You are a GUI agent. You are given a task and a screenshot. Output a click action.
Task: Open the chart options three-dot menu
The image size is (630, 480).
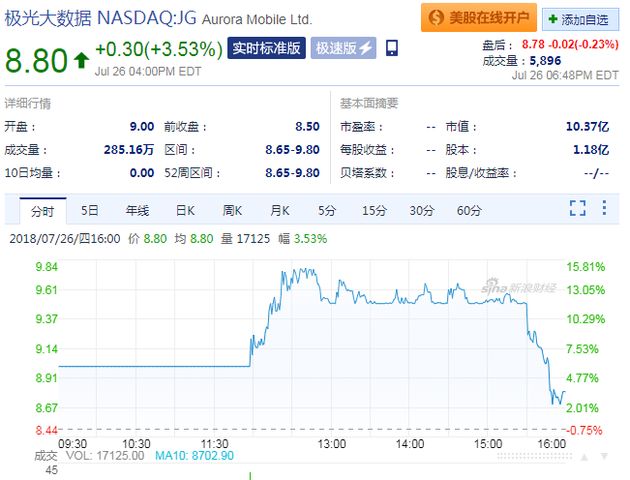(x=604, y=208)
